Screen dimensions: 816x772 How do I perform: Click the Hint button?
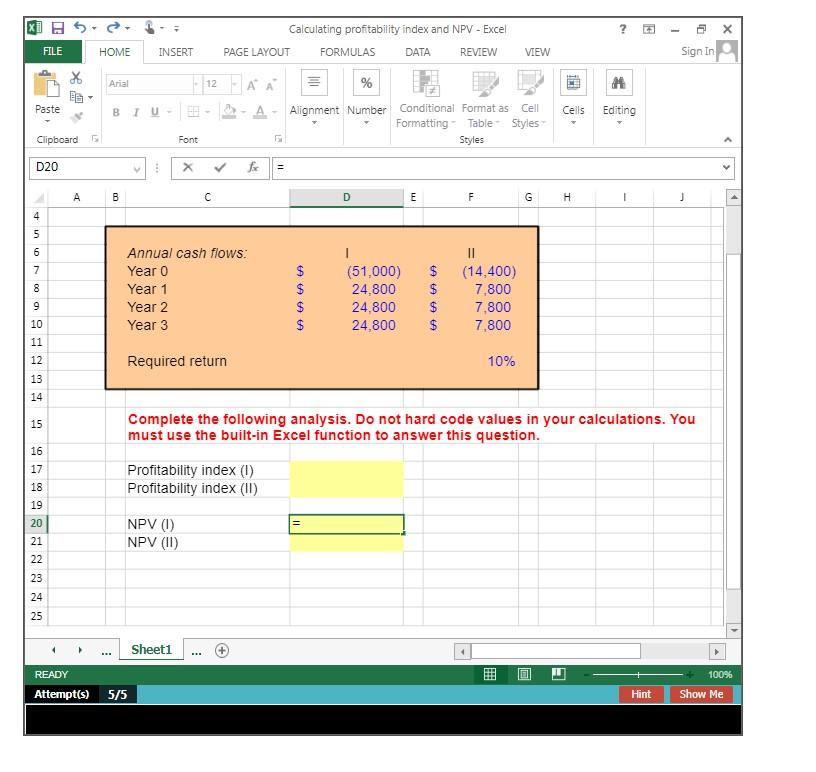point(640,694)
